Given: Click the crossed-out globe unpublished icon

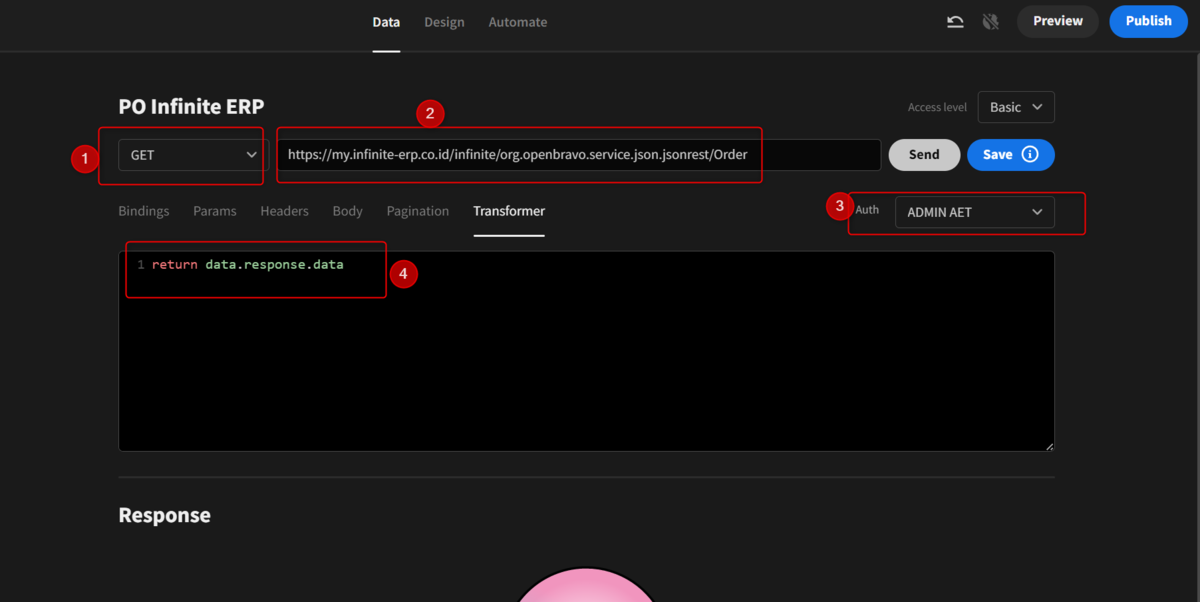Looking at the screenshot, I should pyautogui.click(x=991, y=21).
